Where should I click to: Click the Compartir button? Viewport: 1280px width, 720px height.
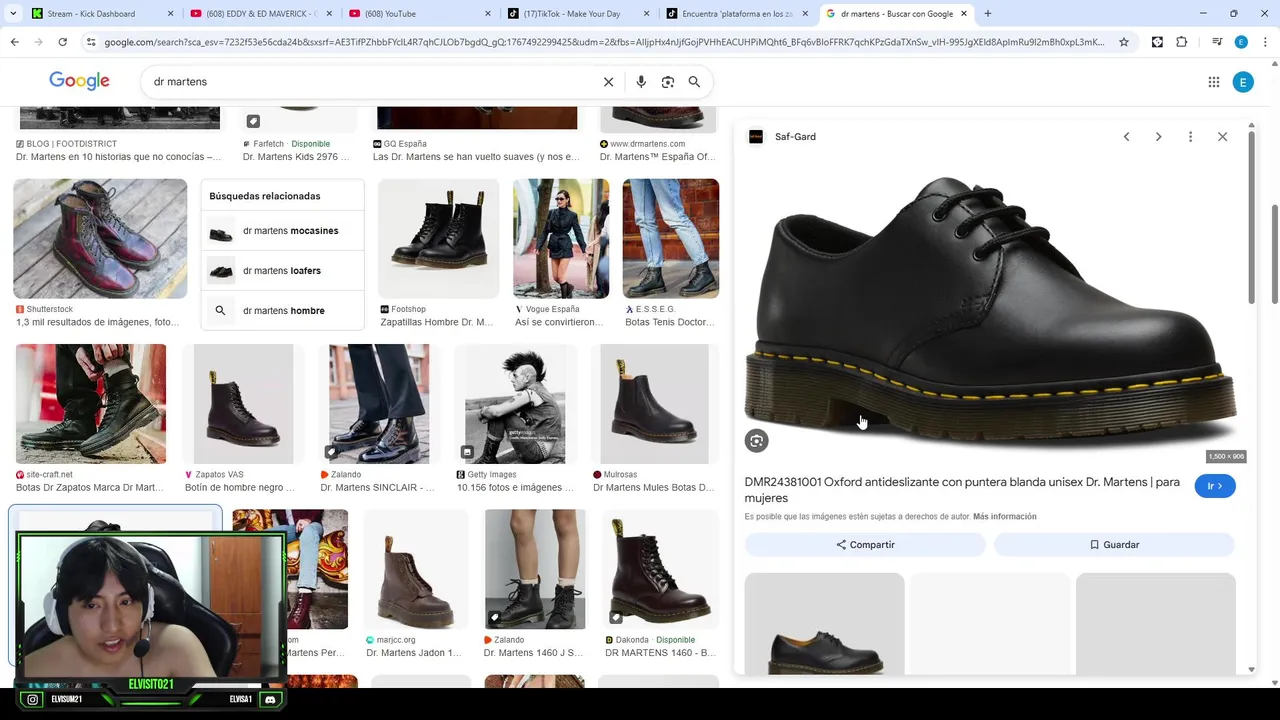[865, 545]
